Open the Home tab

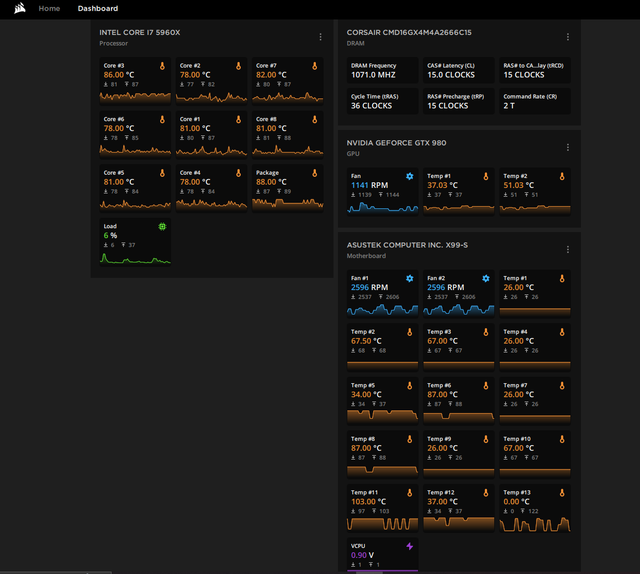49,9
